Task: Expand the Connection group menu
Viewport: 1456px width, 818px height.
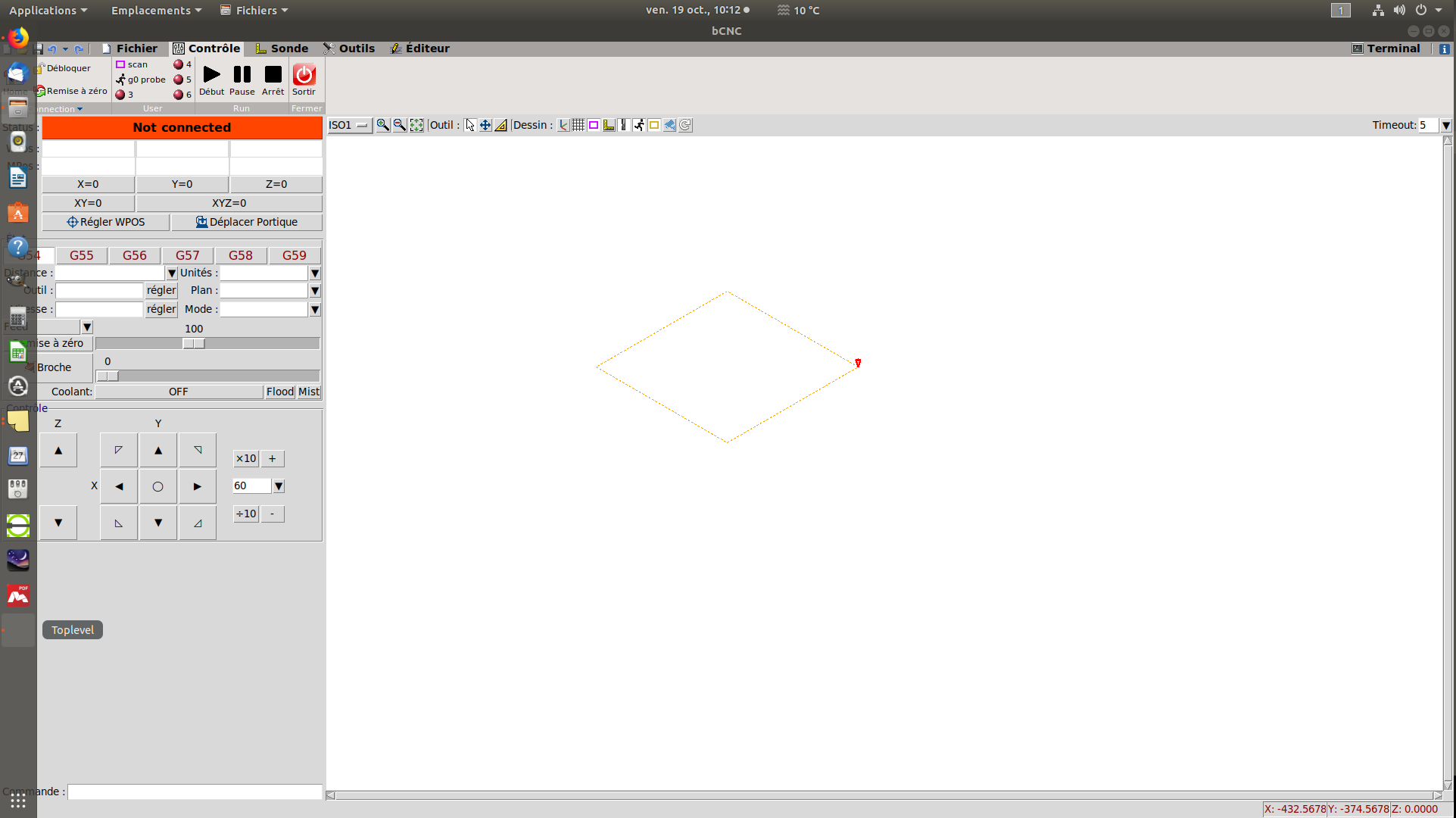Action: coord(61,109)
